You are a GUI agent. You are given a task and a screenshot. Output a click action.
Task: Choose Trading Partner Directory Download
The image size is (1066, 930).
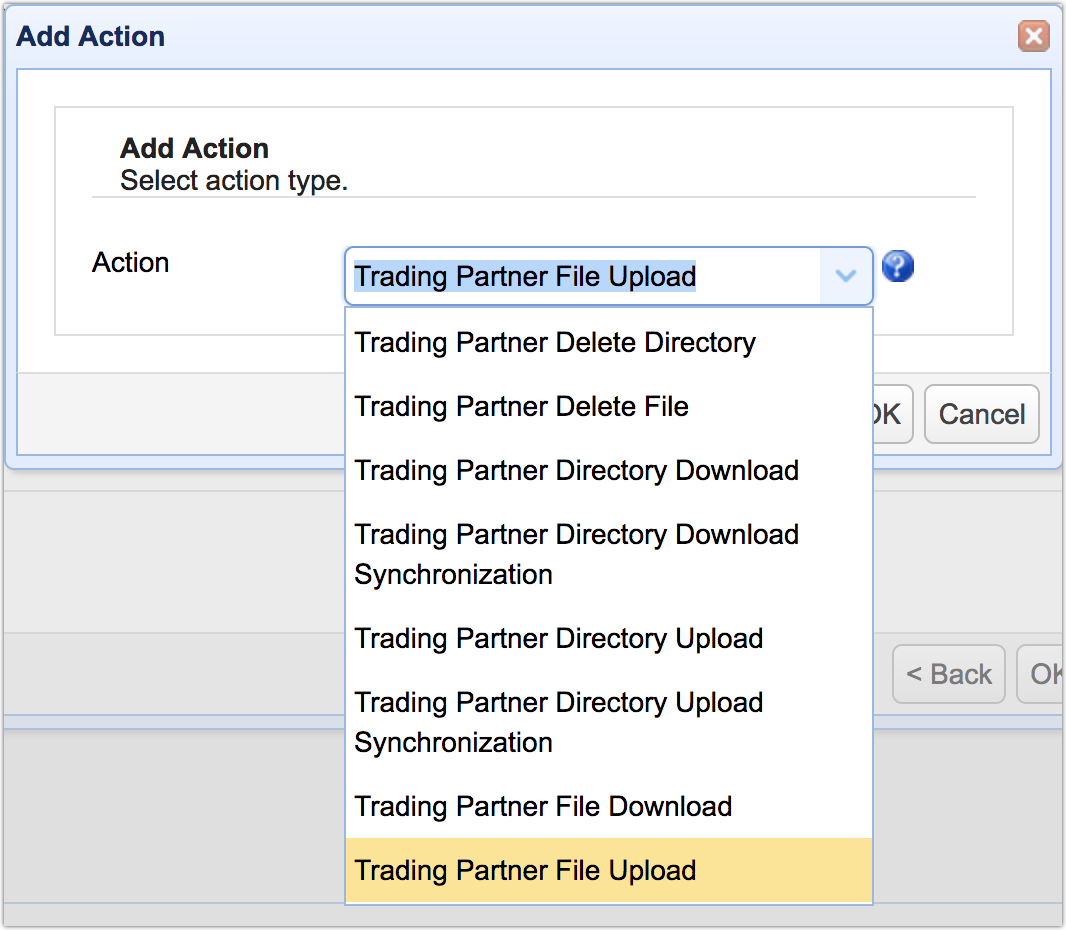[x=609, y=470]
